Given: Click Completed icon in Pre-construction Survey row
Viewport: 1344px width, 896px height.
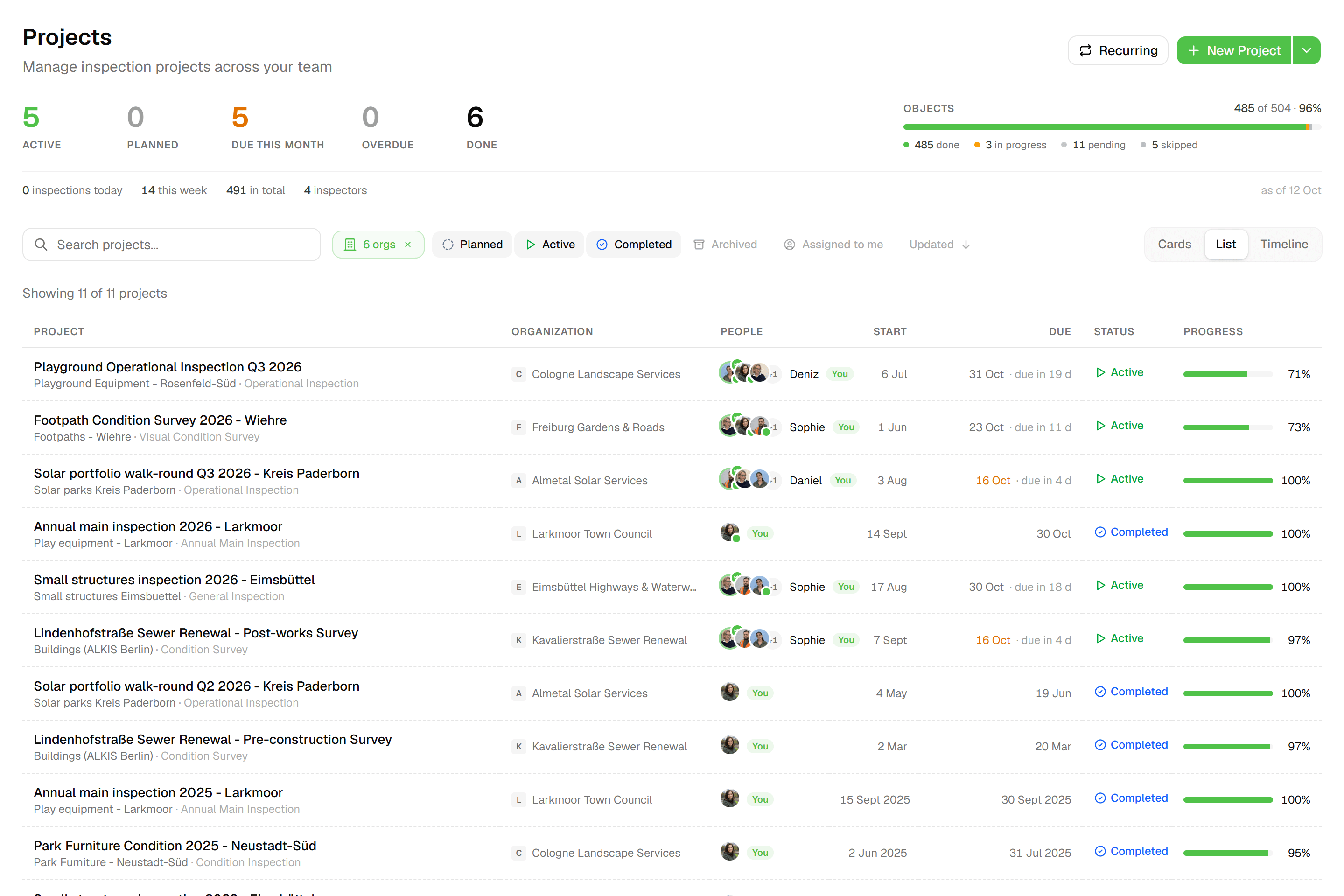Looking at the screenshot, I should pos(1100,745).
